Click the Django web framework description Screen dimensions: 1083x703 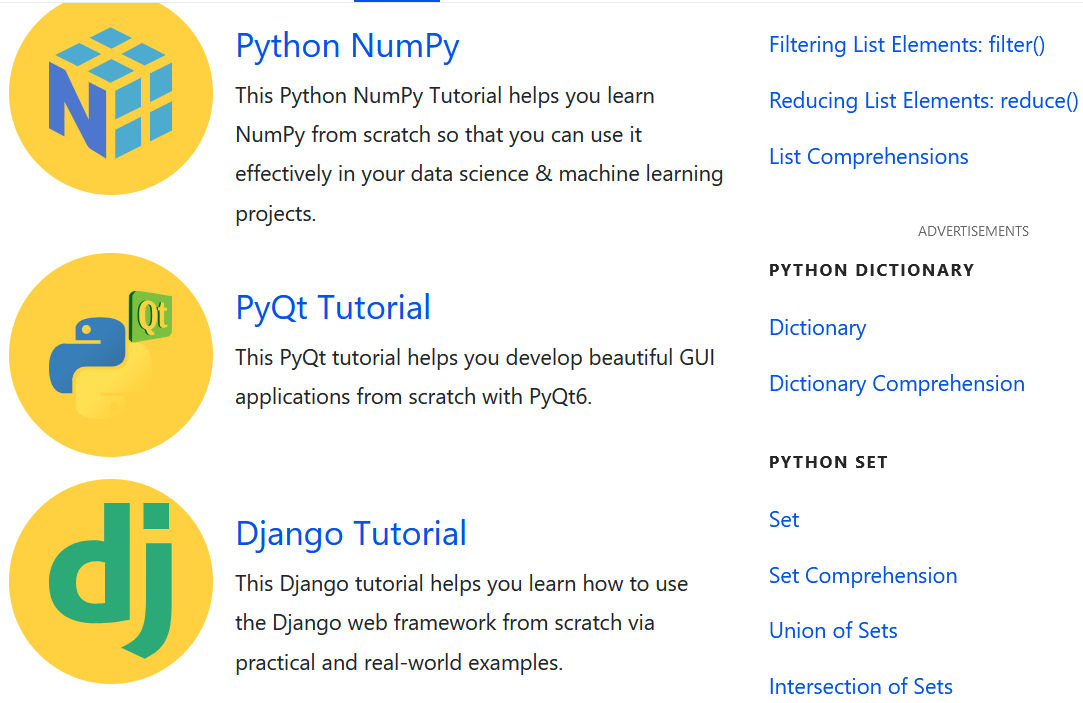click(x=461, y=623)
